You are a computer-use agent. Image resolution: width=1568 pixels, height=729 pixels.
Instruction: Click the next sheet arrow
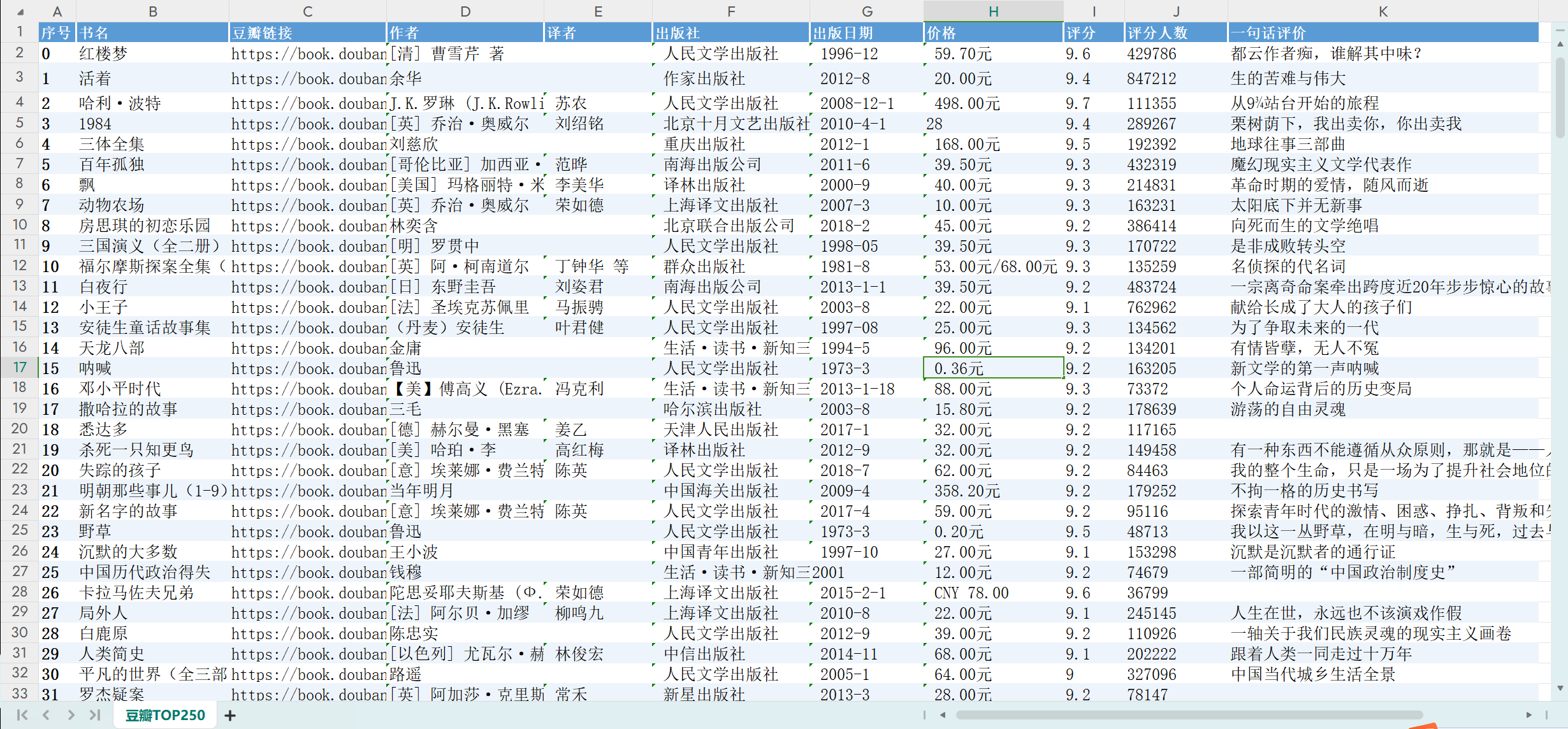click(71, 715)
